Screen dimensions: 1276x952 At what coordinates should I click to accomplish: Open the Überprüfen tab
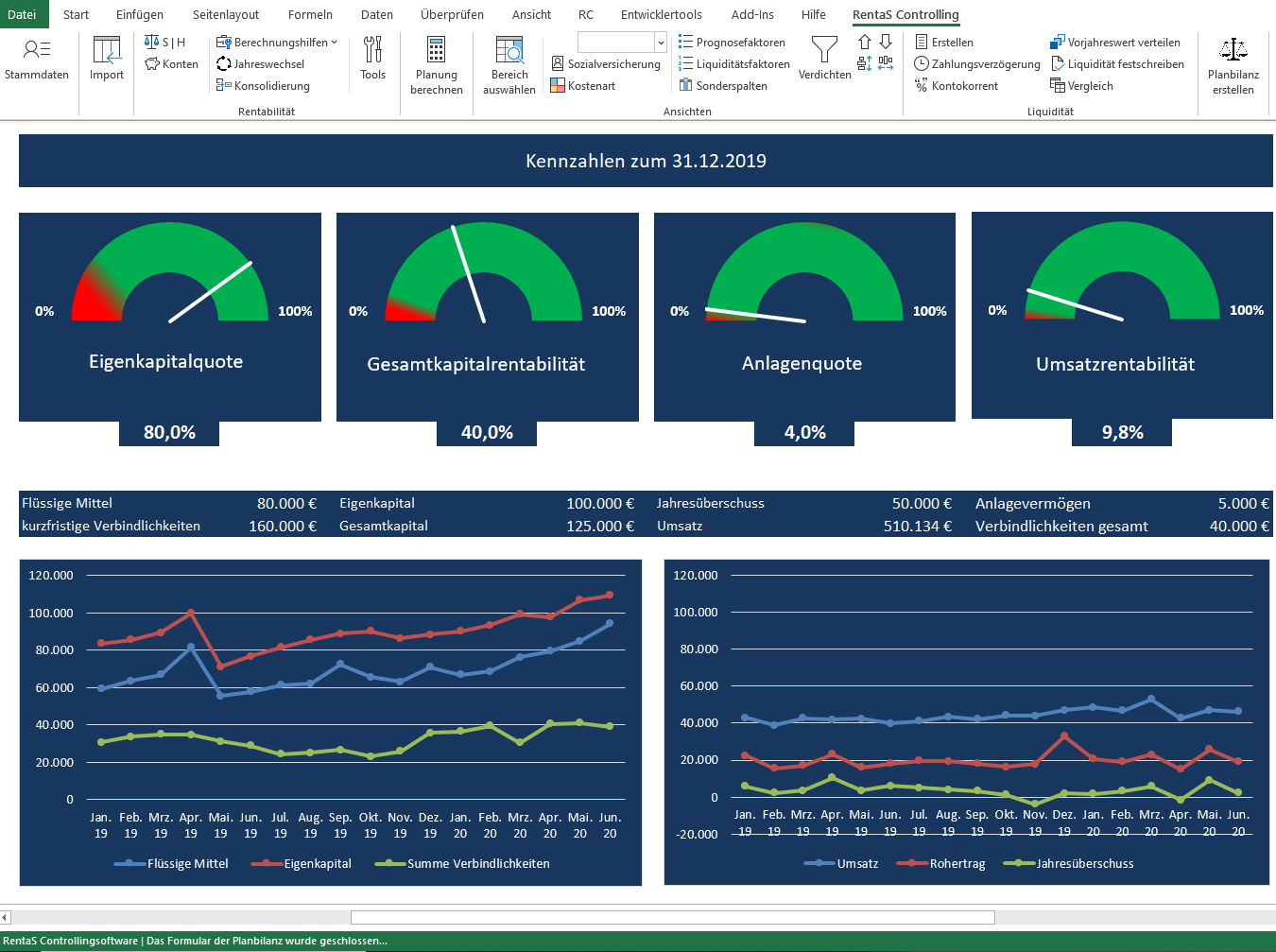[452, 14]
